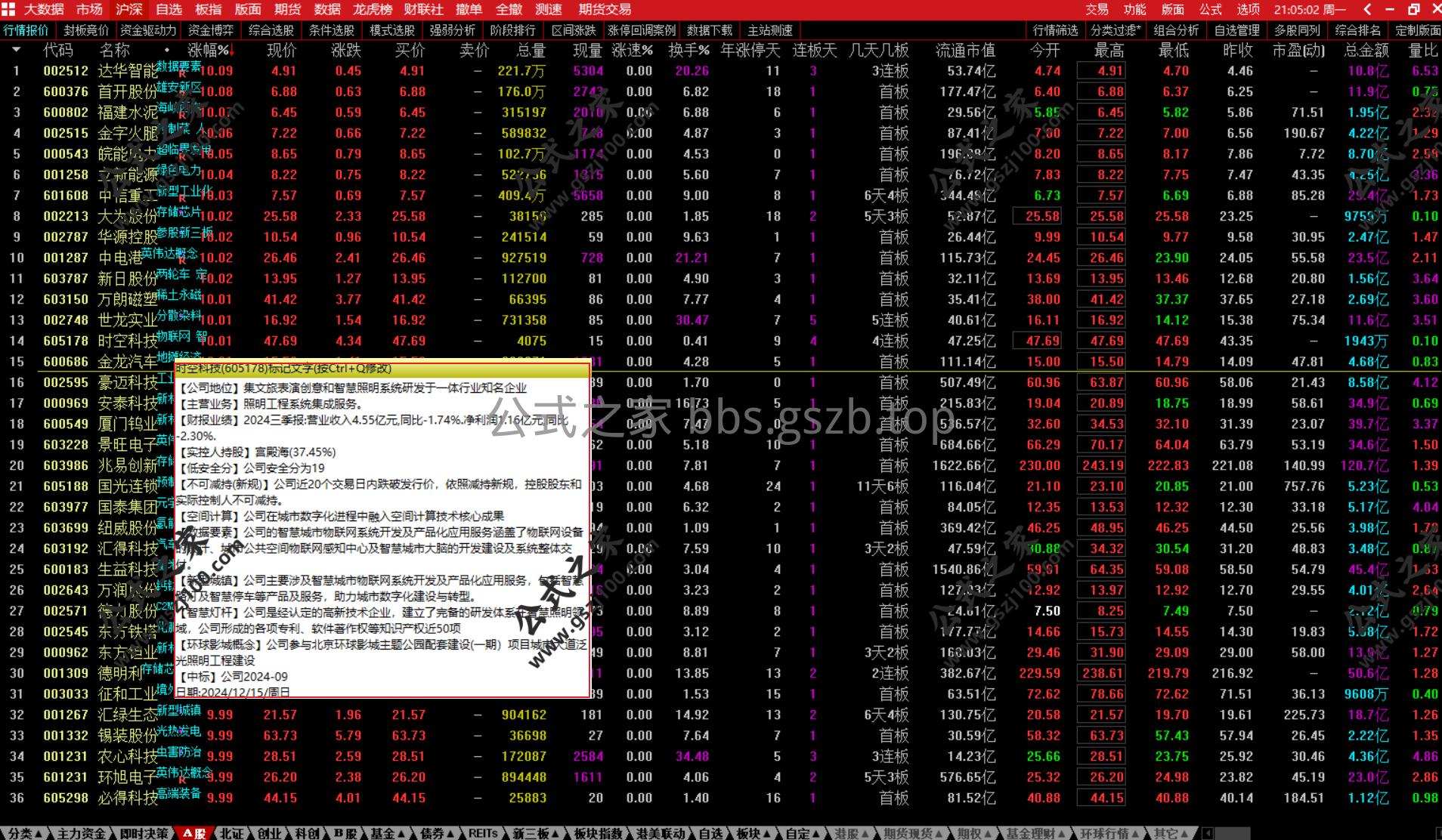Image resolution: width=1442 pixels, height=840 pixels.
Task: Switch to the 资金驱动力 tab
Action: [x=148, y=30]
